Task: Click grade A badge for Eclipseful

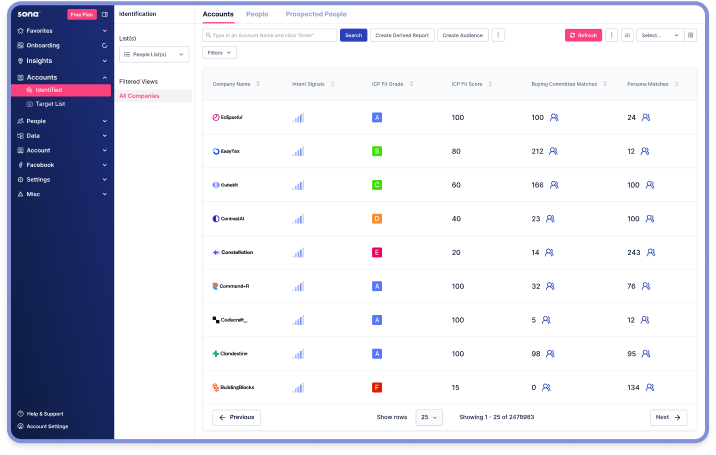Action: pyautogui.click(x=377, y=117)
